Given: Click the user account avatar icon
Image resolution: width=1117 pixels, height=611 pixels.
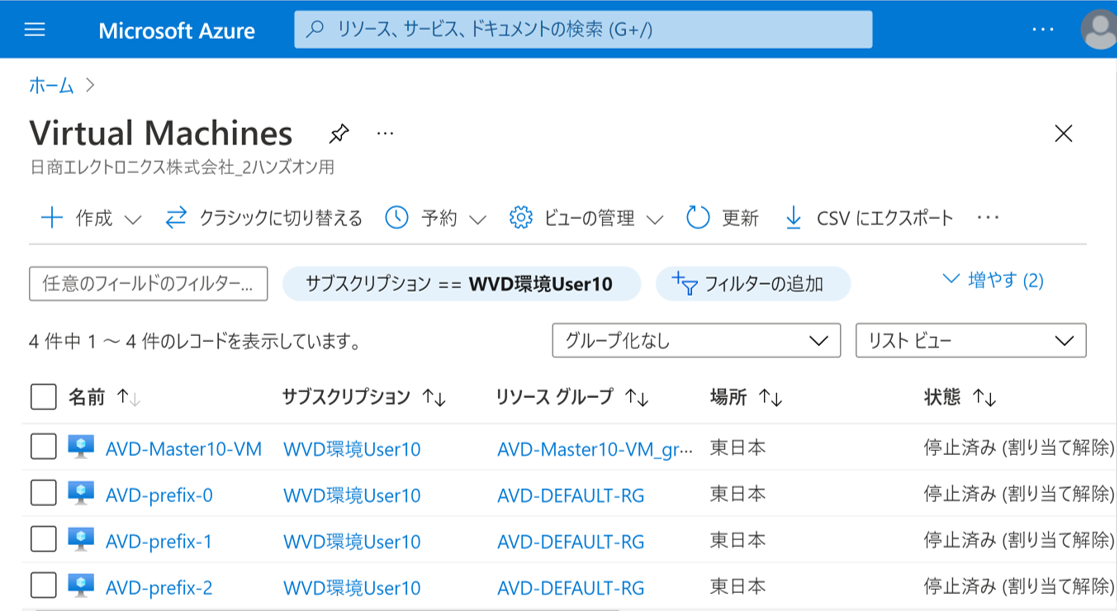Looking at the screenshot, I should tap(1098, 30).
